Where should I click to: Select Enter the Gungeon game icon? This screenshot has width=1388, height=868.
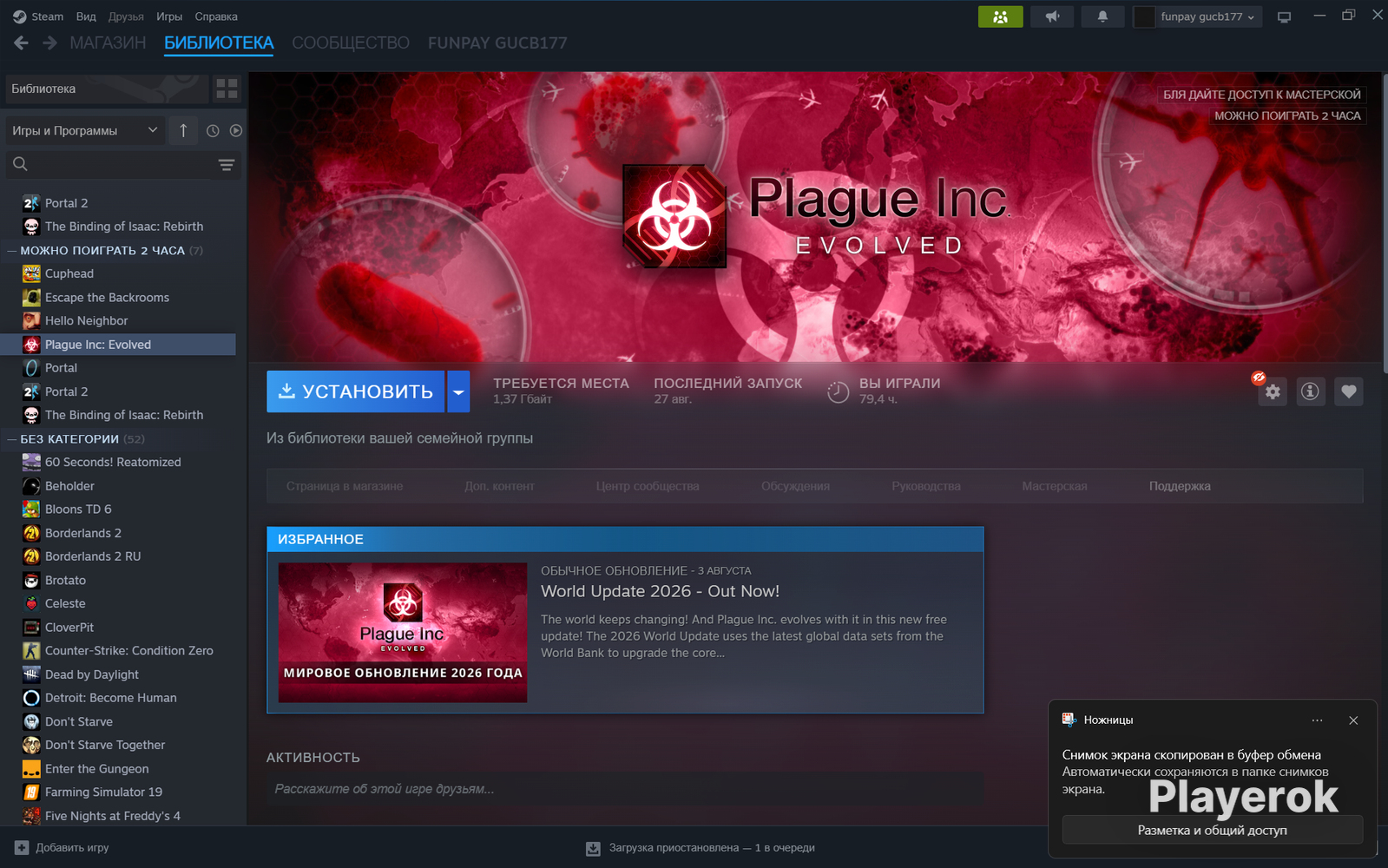click(31, 769)
